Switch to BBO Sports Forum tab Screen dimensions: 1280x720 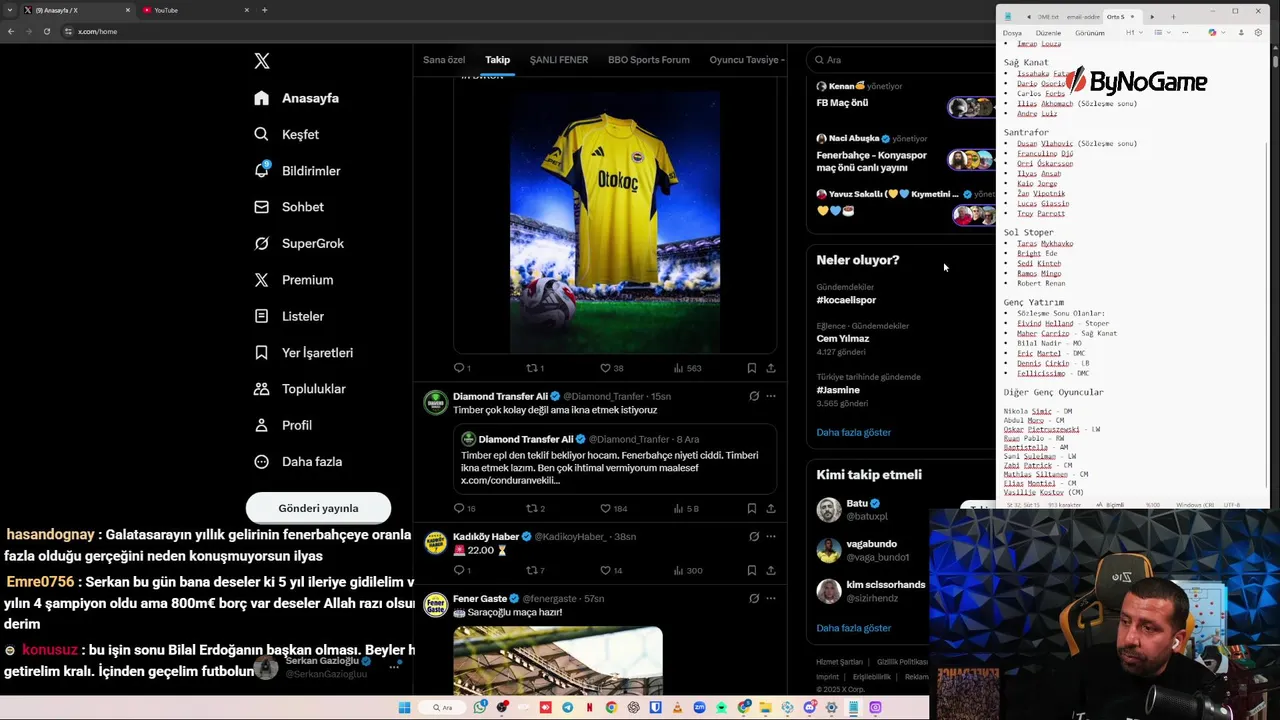648,60
